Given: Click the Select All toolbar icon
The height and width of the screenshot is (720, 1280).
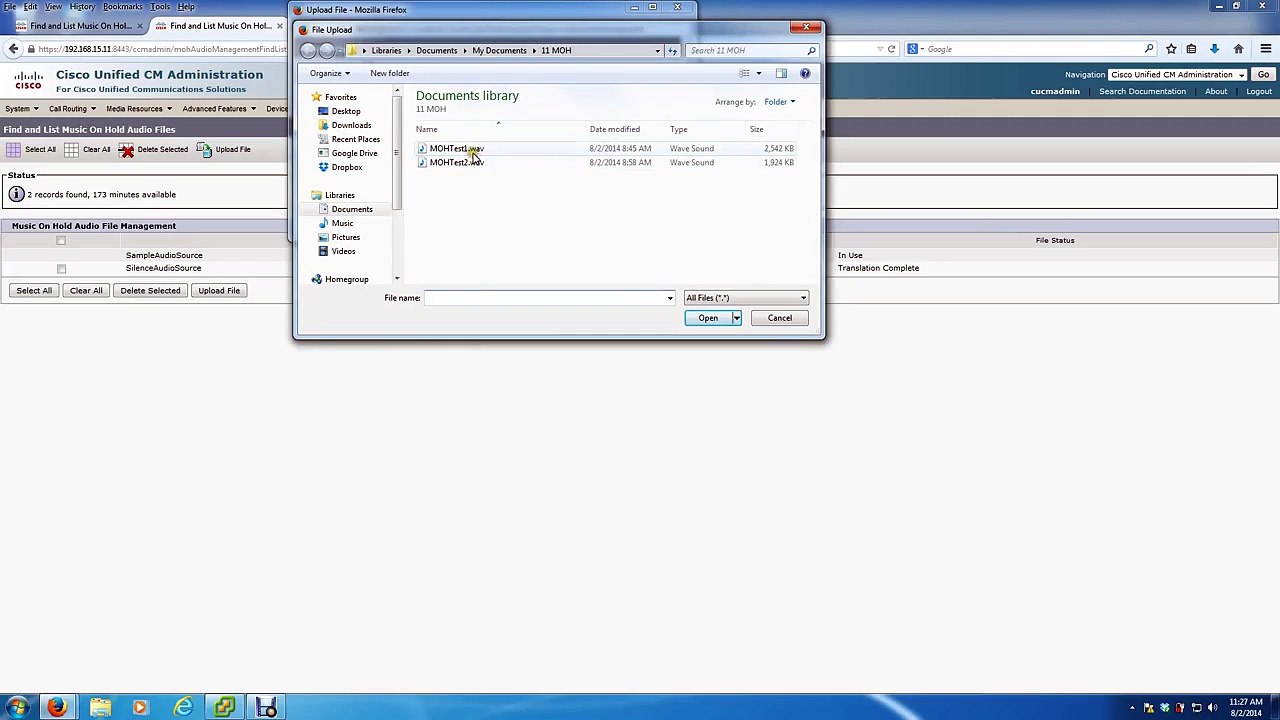Looking at the screenshot, I should (x=13, y=150).
